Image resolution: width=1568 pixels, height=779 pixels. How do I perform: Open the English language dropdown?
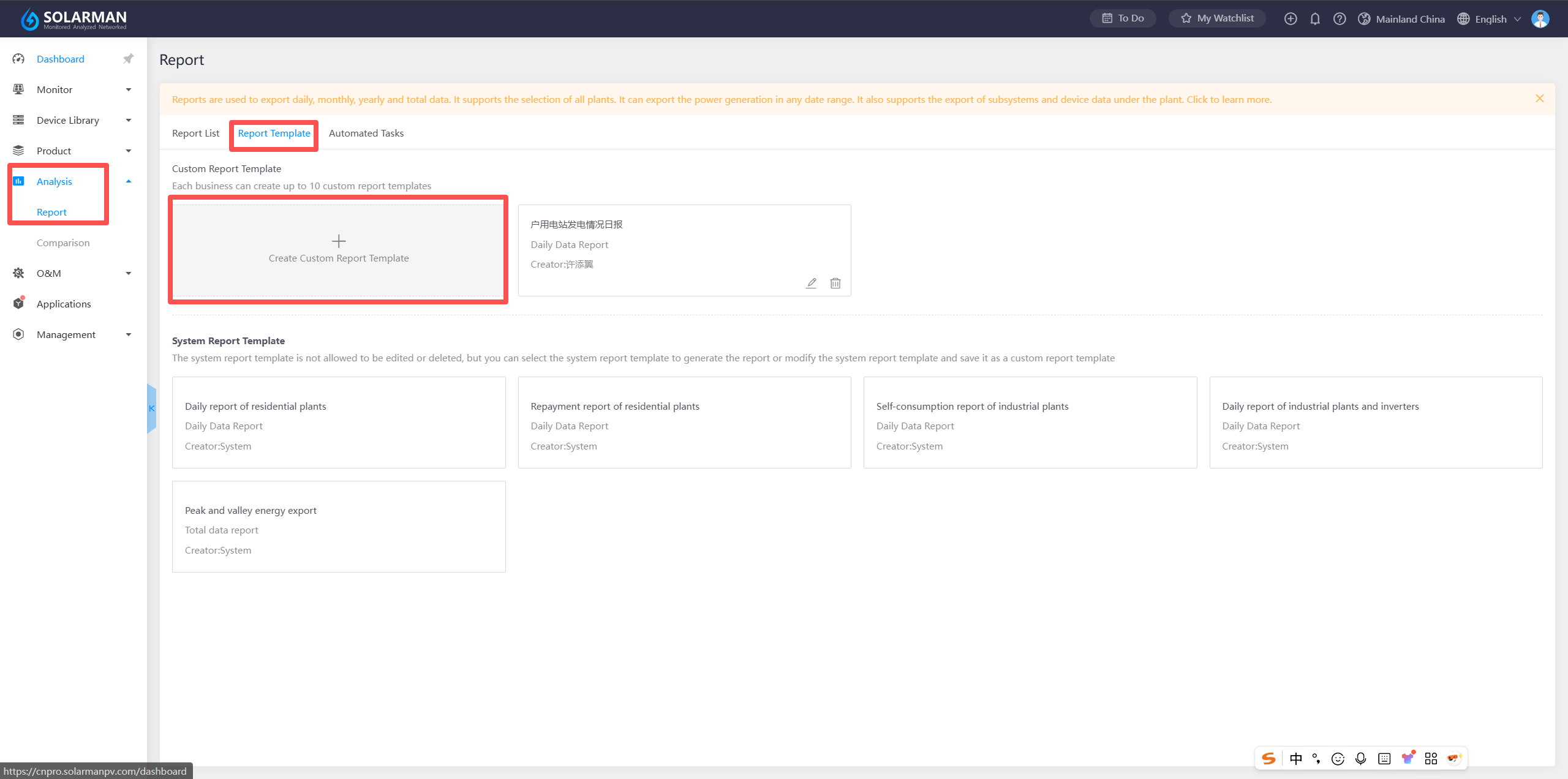point(1491,19)
